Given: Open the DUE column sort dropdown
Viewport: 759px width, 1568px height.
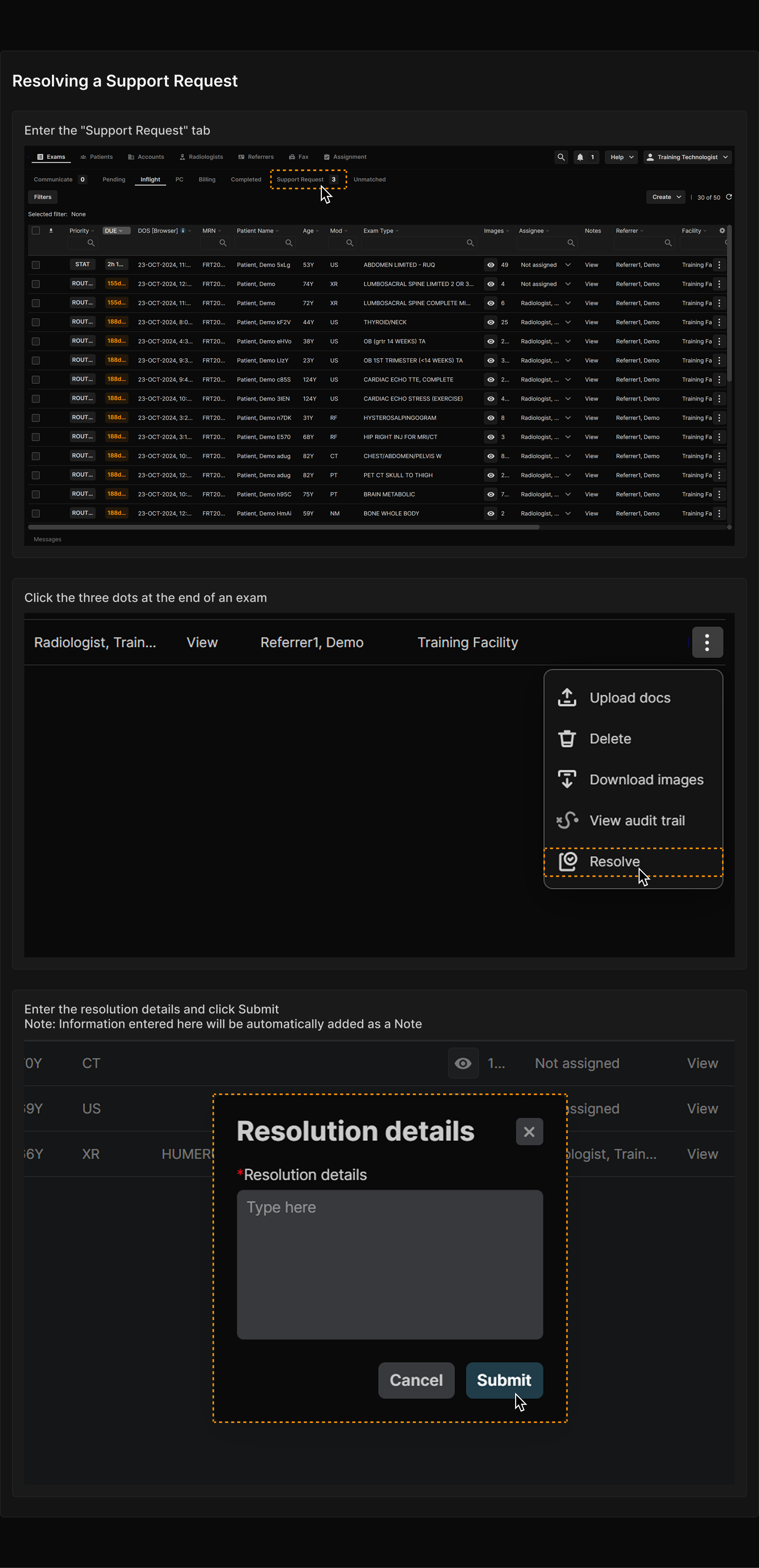Looking at the screenshot, I should (x=116, y=231).
